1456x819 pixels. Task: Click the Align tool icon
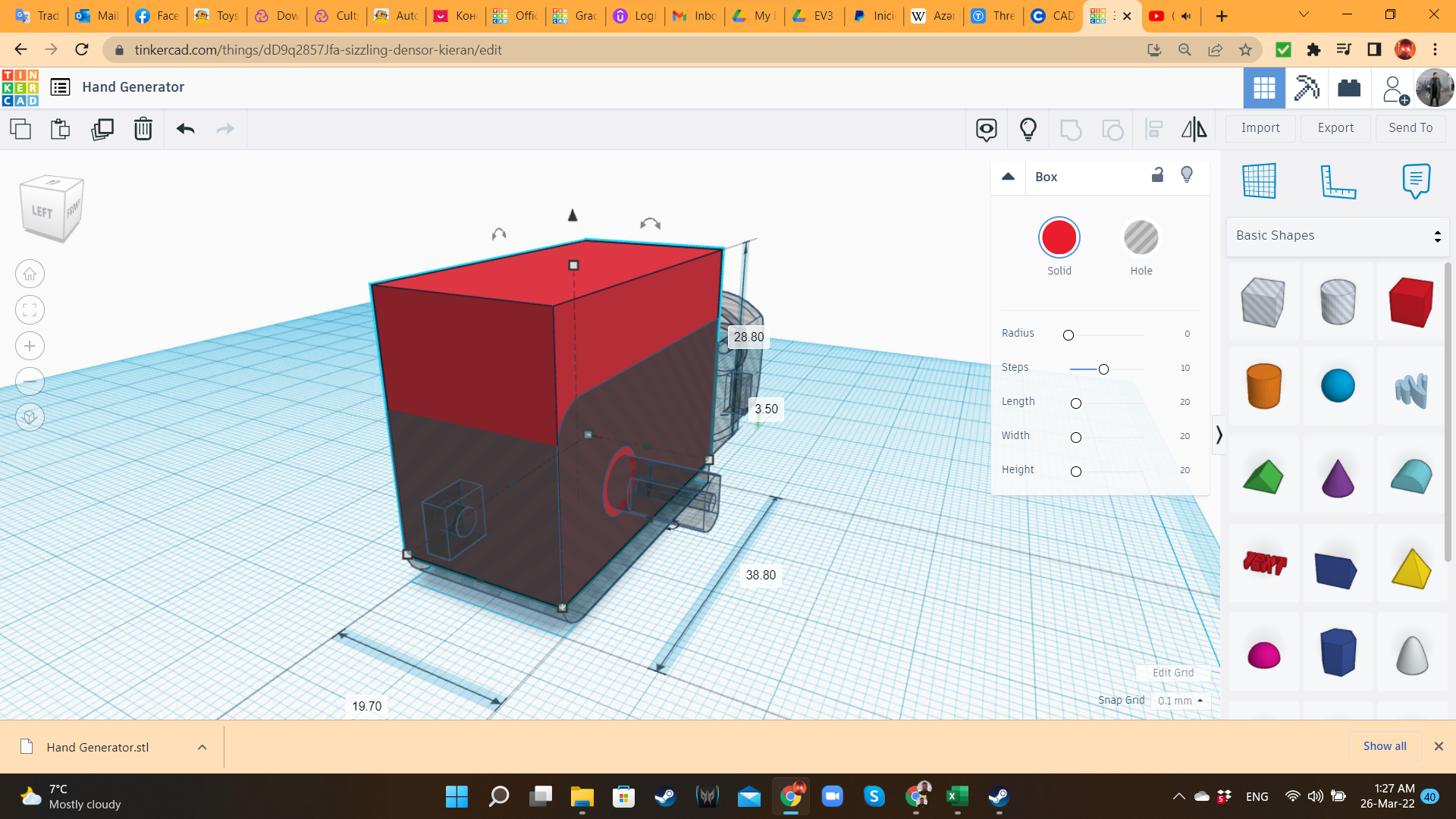click(x=1155, y=128)
